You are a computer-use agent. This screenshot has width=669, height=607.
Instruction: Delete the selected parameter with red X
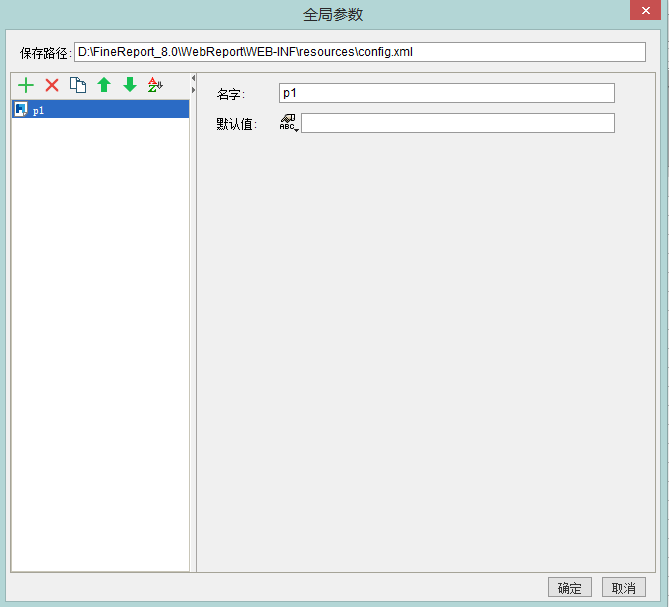coord(52,85)
